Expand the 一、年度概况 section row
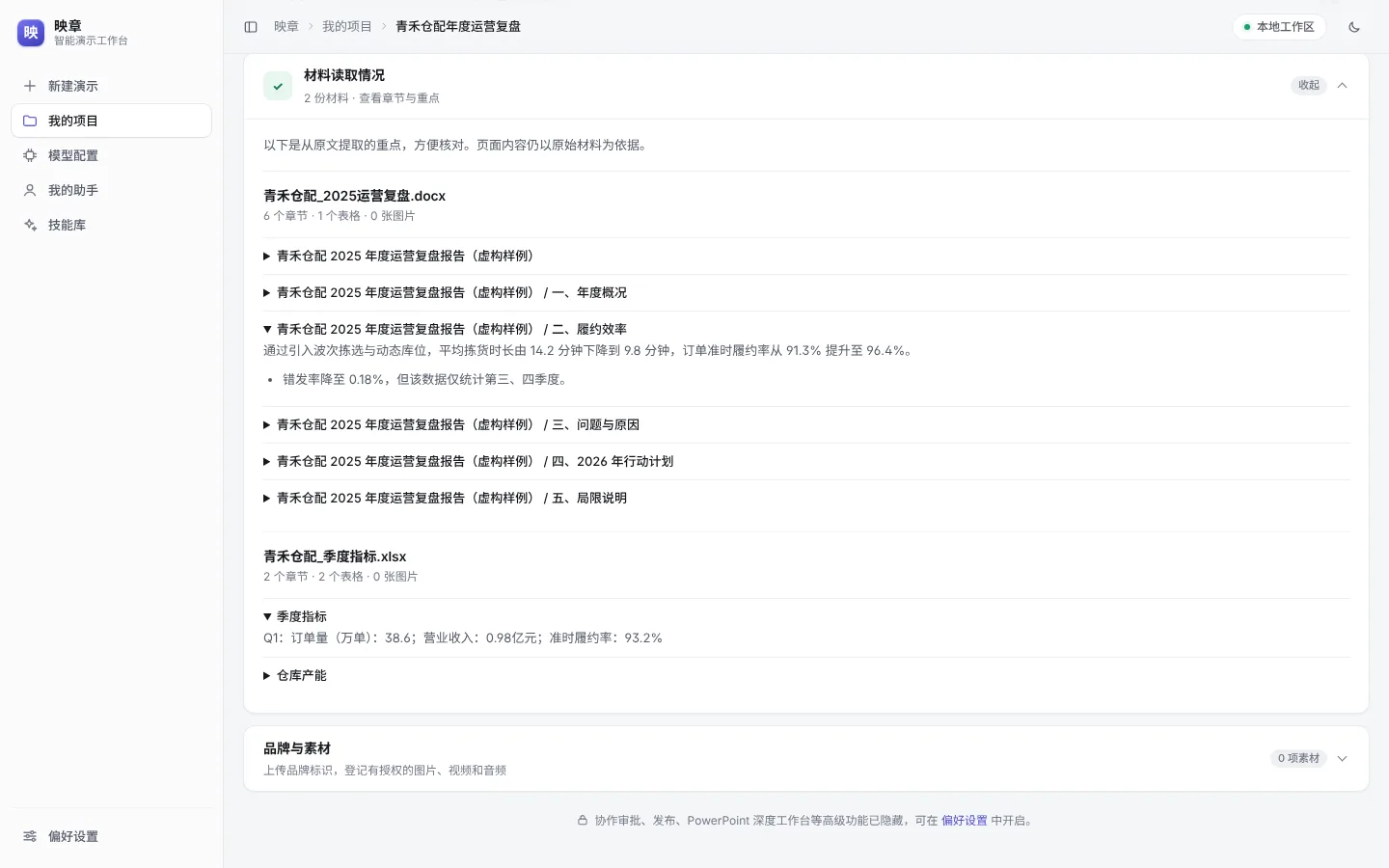The image size is (1389, 868). (806, 292)
